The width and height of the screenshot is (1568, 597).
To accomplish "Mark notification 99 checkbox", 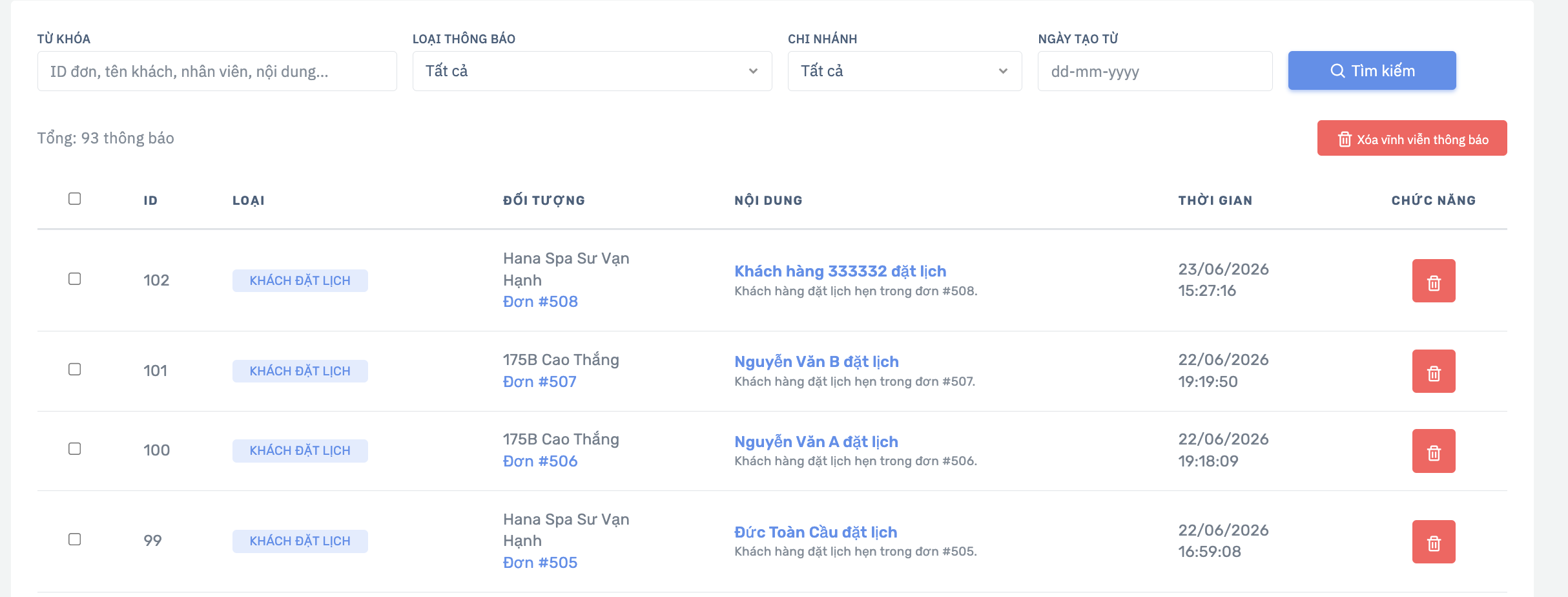I will pyautogui.click(x=75, y=539).
